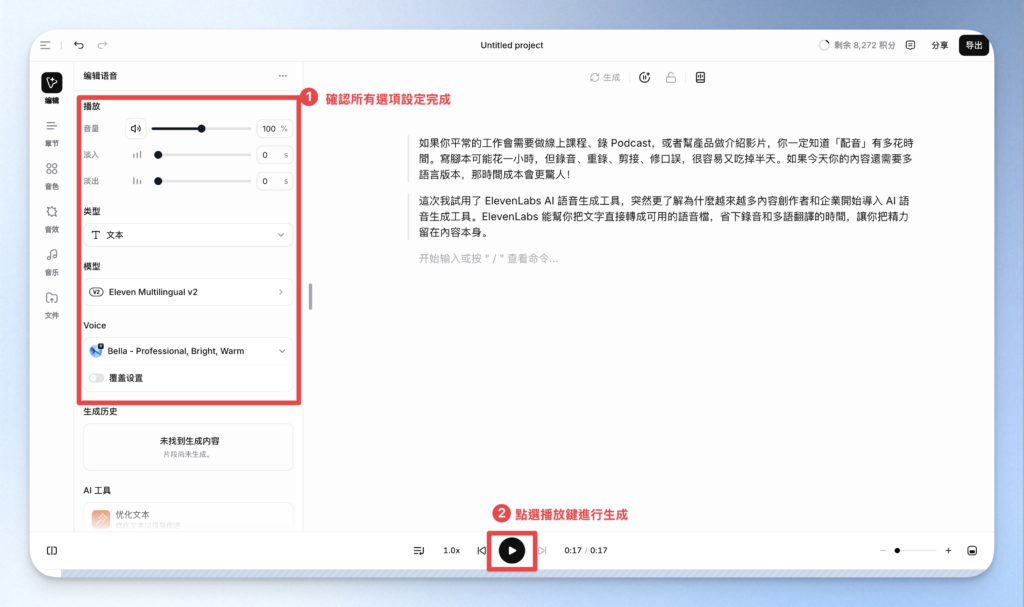Open the Eleven Multilingual v2 model selector
Screen dimensions: 1024x607
(188, 292)
